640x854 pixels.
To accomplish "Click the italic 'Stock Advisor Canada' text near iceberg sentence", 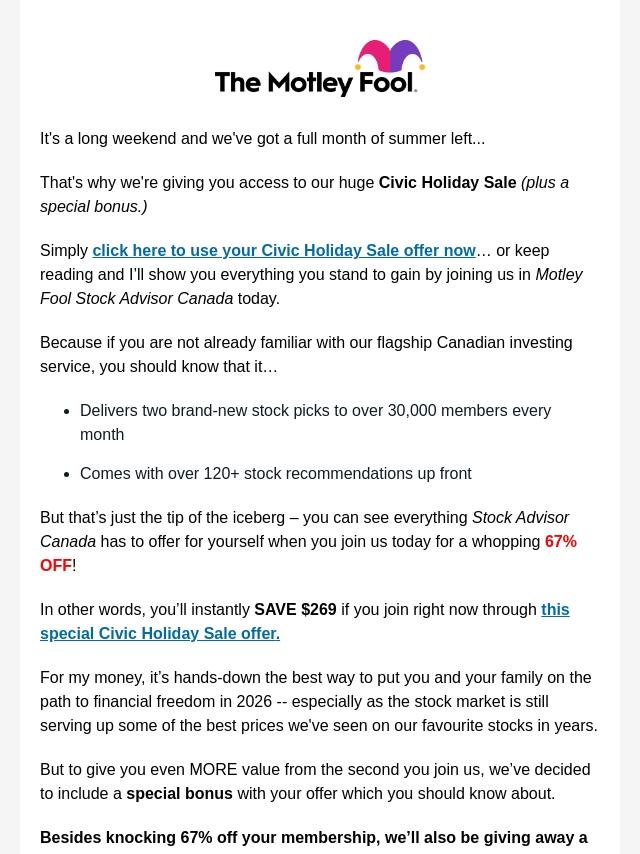I will pyautogui.click(x=304, y=529).
